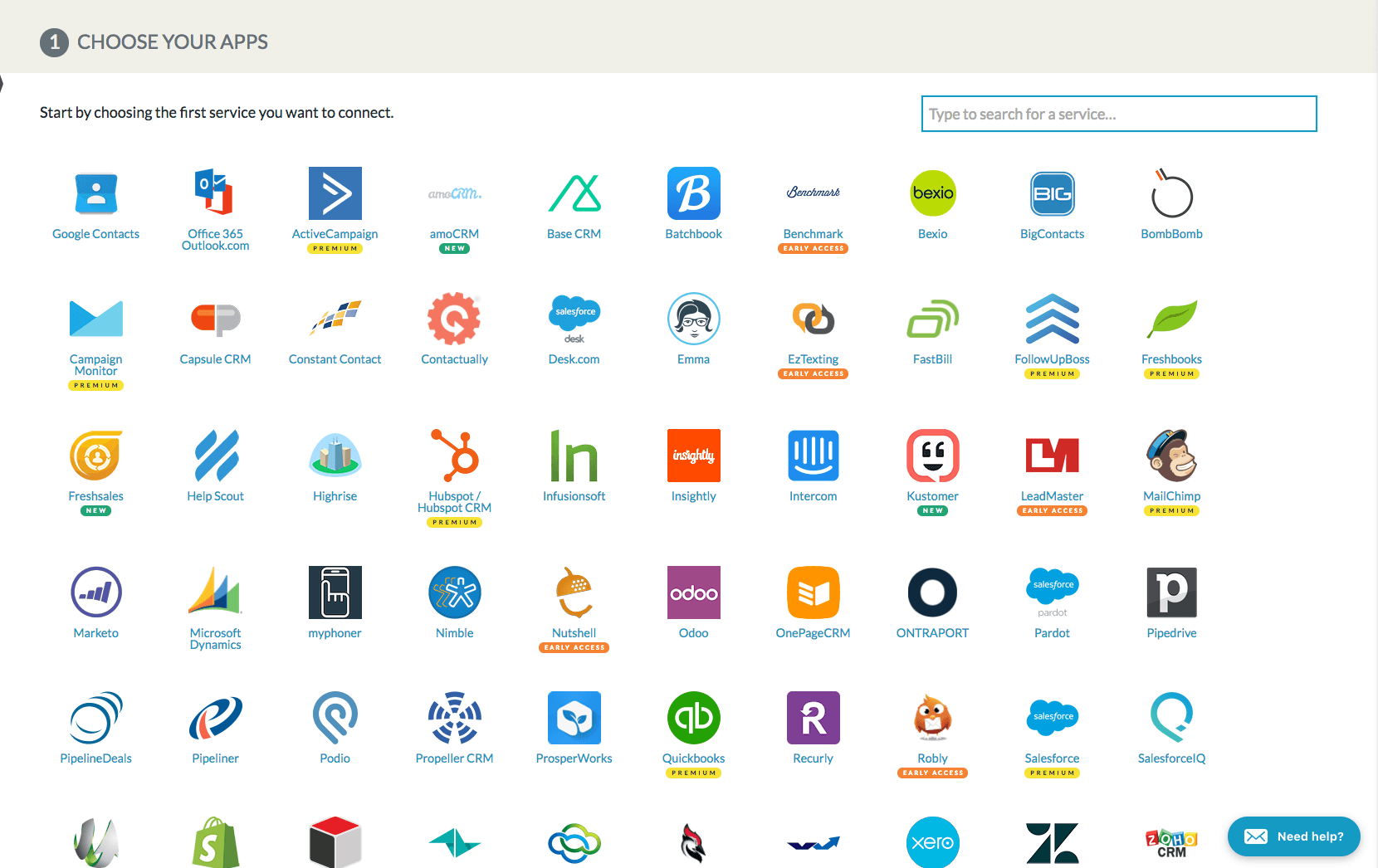
Task: Select the Batchbook app icon
Action: point(694,193)
